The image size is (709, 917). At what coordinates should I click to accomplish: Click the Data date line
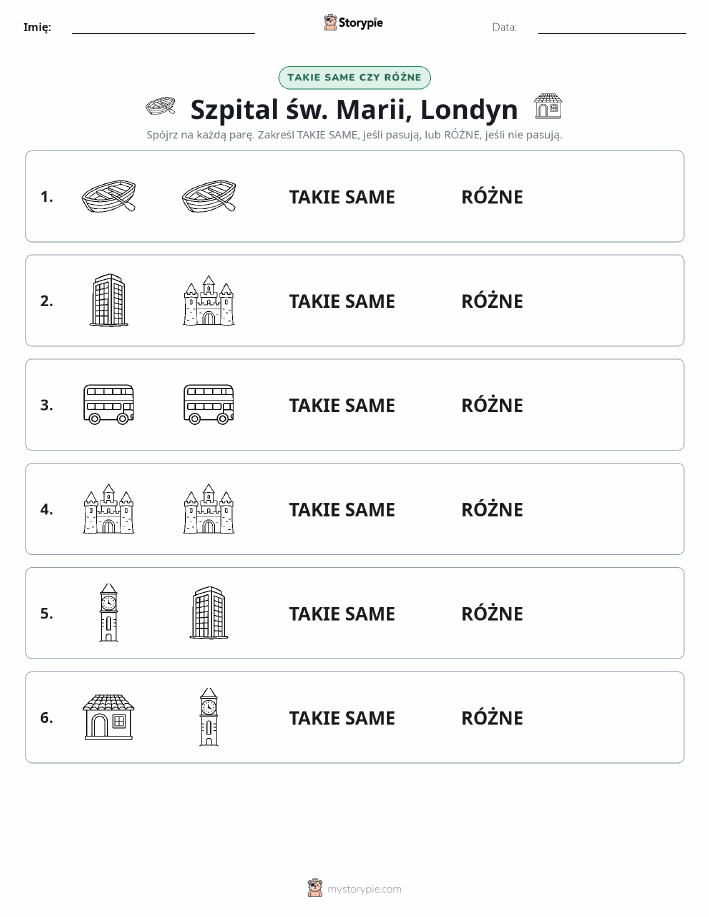coord(612,28)
